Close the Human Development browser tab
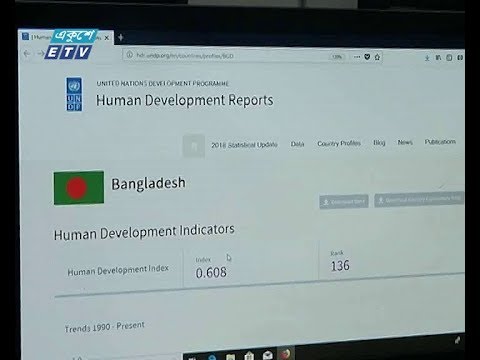This screenshot has height=360, width=480. pyautogui.click(x=107, y=38)
